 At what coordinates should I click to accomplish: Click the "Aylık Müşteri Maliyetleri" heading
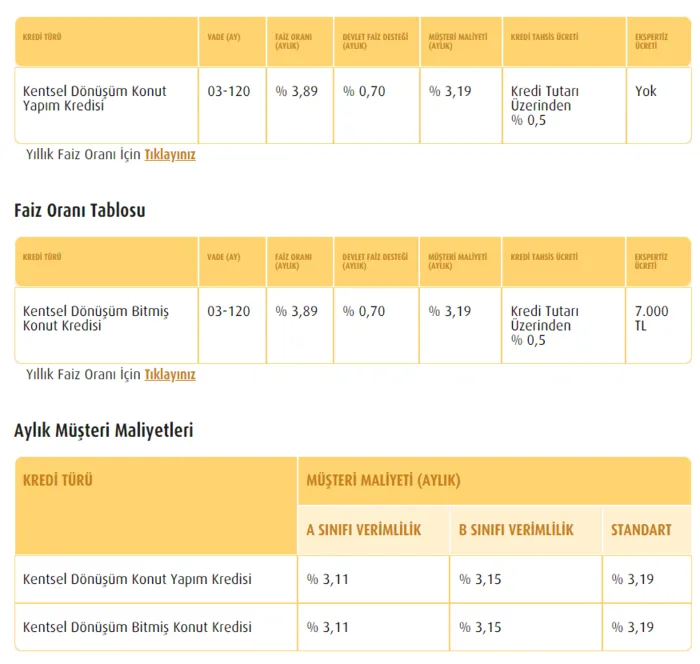tap(103, 430)
